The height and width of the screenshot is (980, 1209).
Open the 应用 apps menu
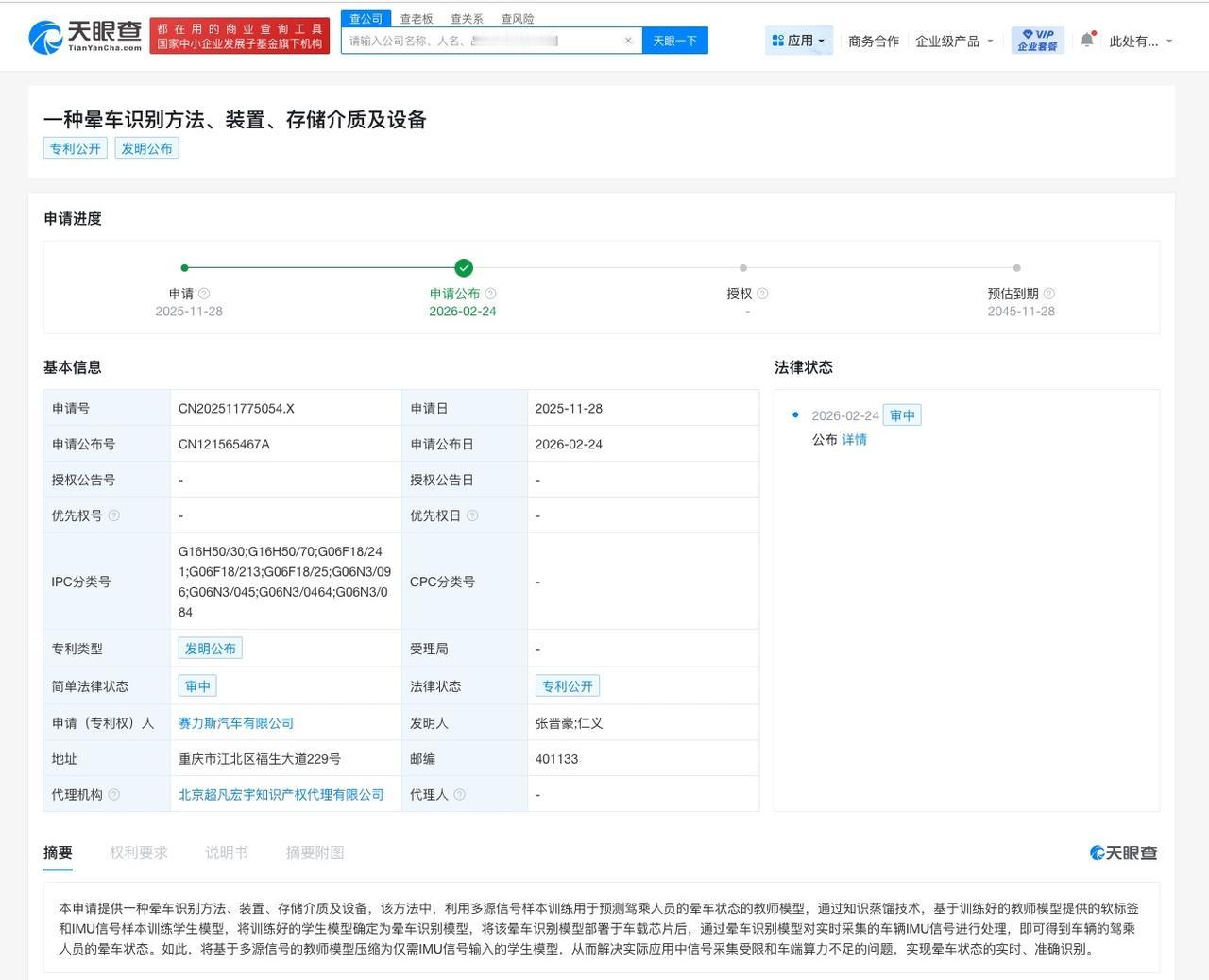coord(799,41)
